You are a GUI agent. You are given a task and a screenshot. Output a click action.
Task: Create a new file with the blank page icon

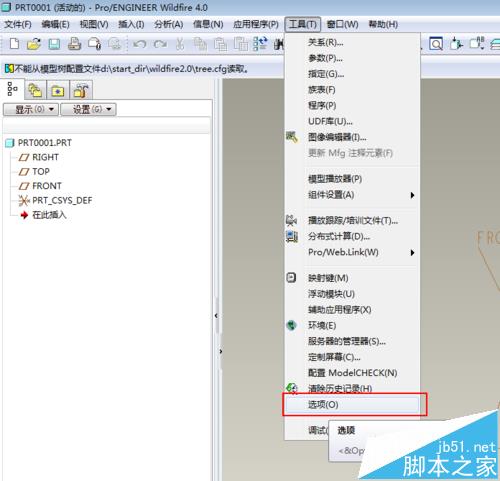pyautogui.click(x=14, y=44)
